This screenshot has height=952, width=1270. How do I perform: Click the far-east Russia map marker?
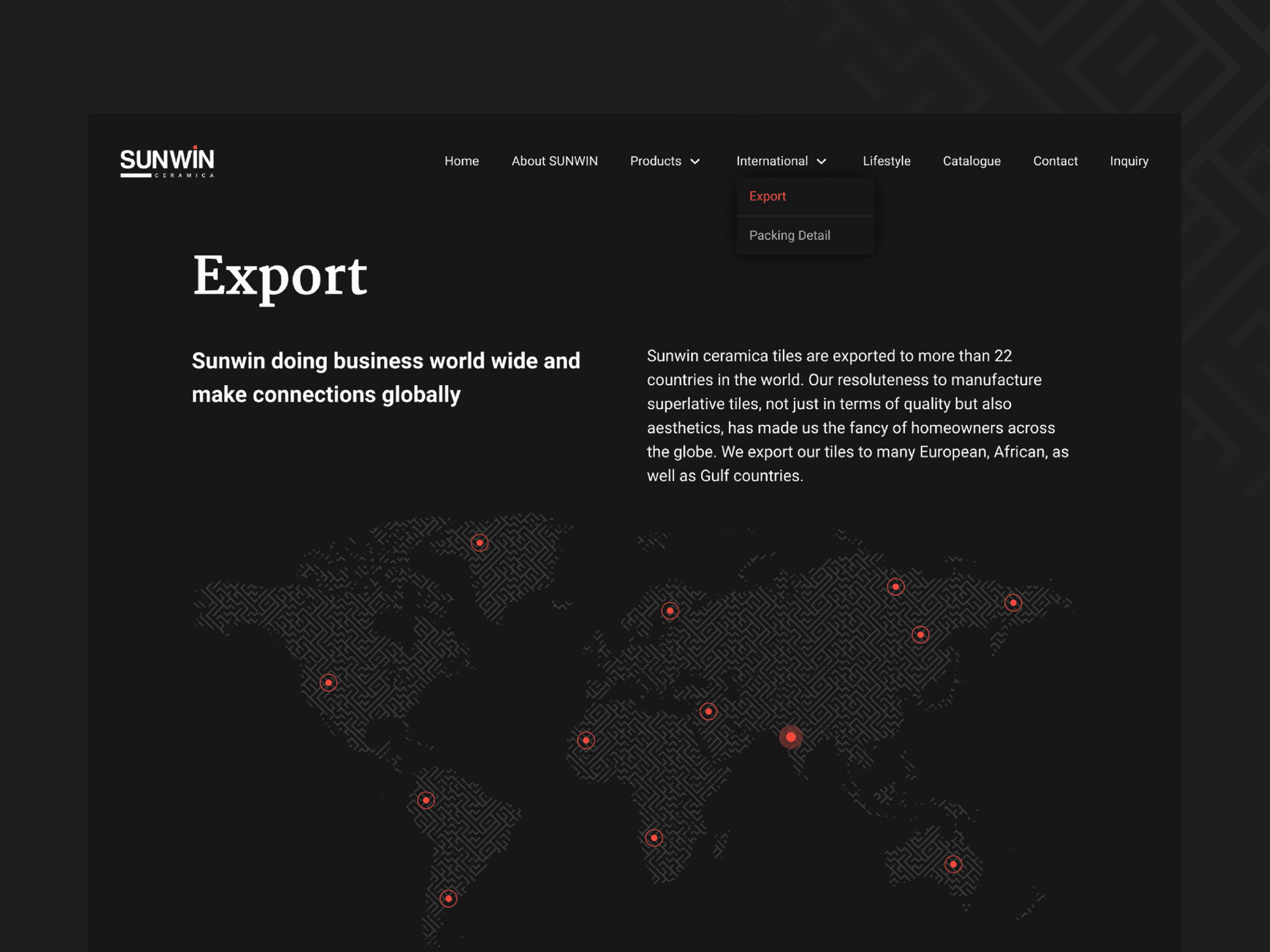coord(1013,603)
